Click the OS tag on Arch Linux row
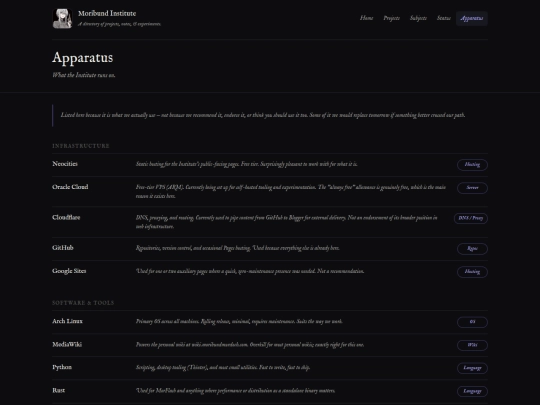The image size is (540, 405). (472, 322)
